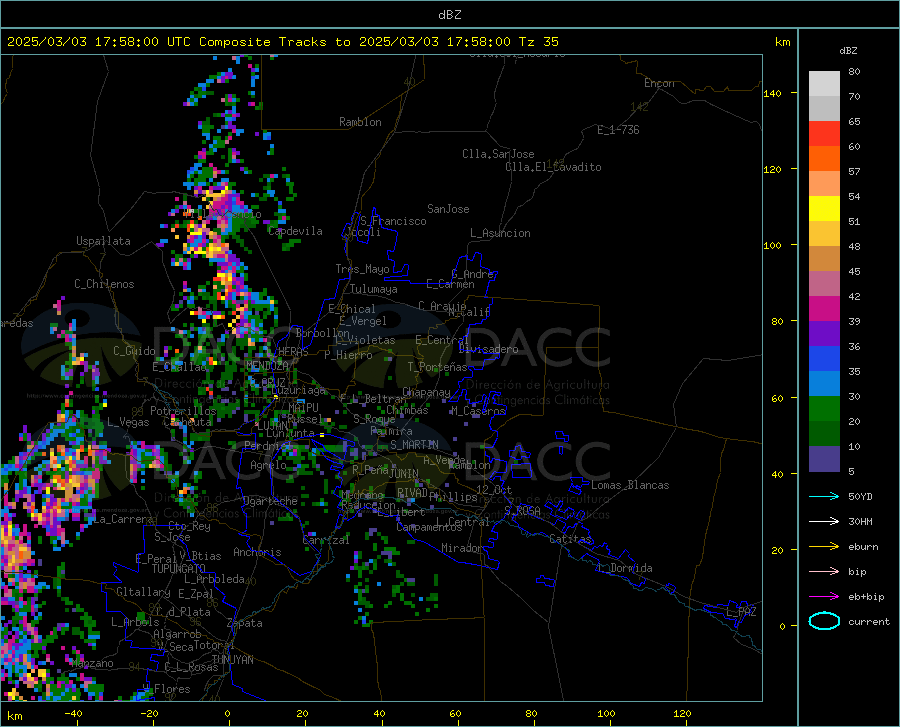
Task: Click the S_Francisco map label
Action: (x=393, y=221)
